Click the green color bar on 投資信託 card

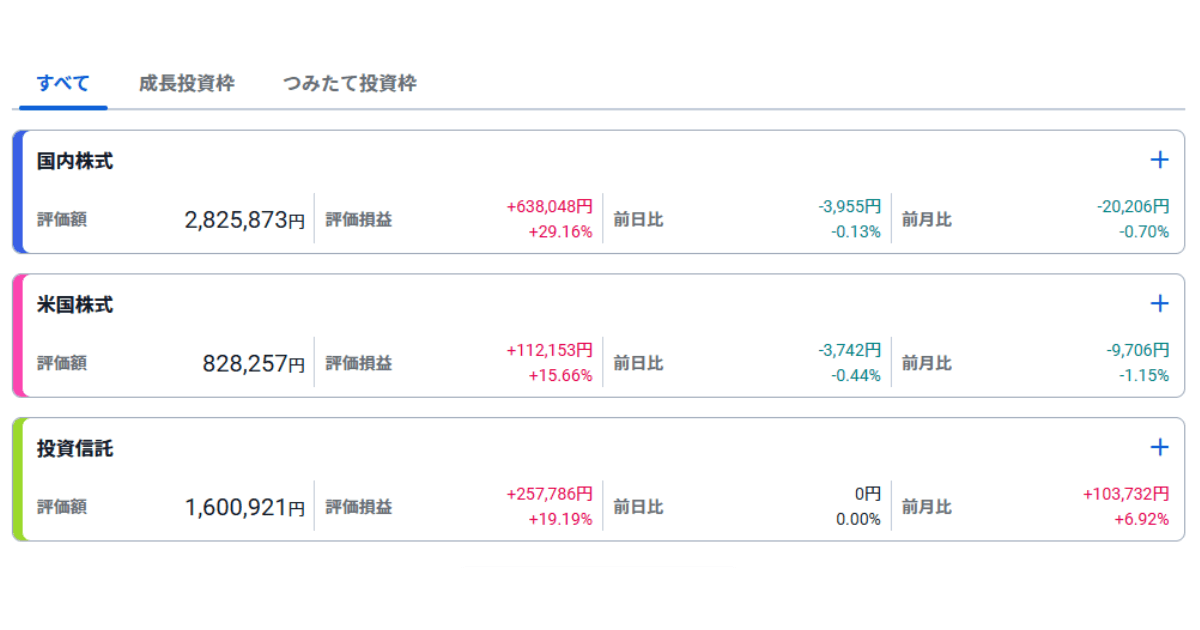(x=17, y=480)
